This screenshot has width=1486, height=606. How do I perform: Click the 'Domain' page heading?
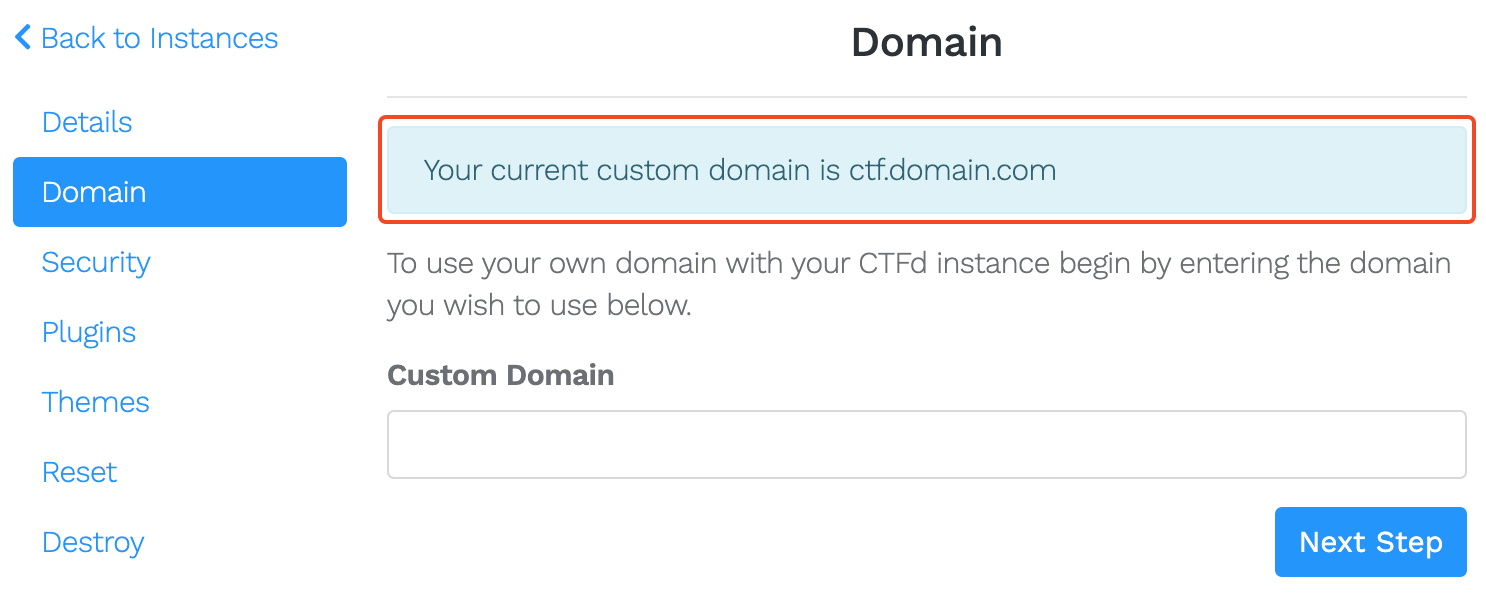pos(926,43)
